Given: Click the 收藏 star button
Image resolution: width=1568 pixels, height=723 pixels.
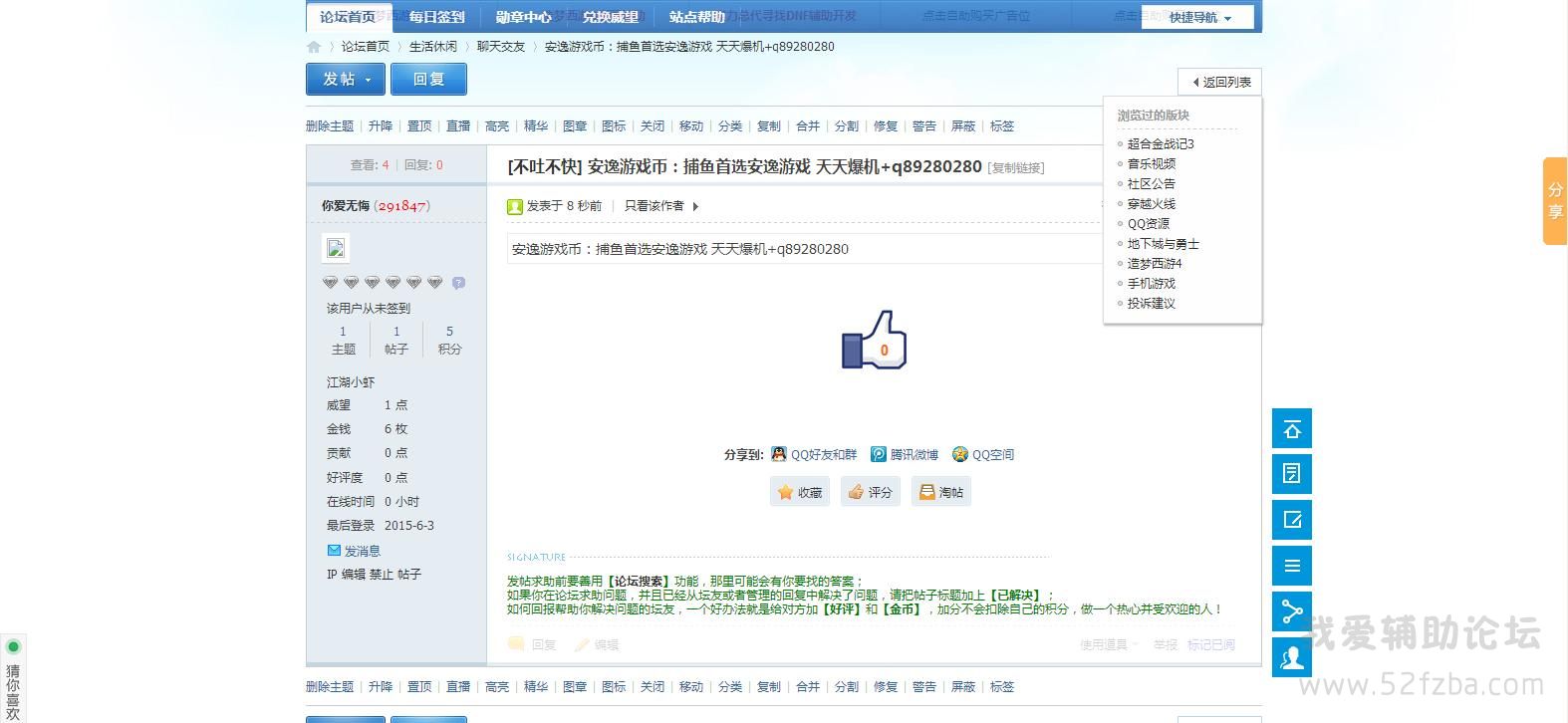Looking at the screenshot, I should click(800, 492).
